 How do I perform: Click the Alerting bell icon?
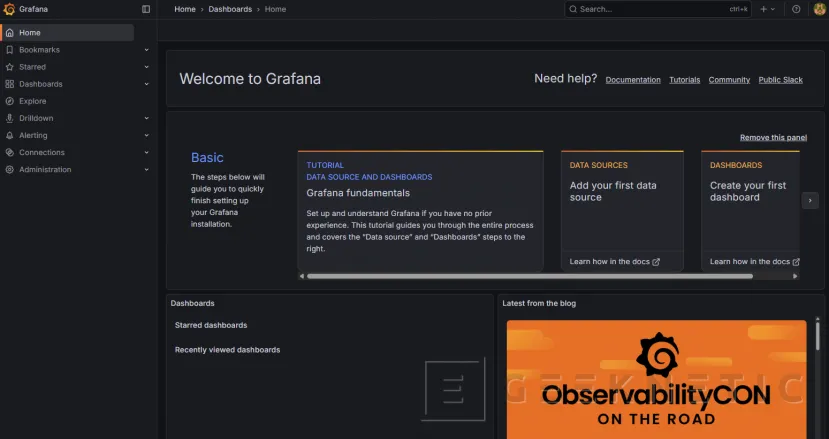(10, 135)
